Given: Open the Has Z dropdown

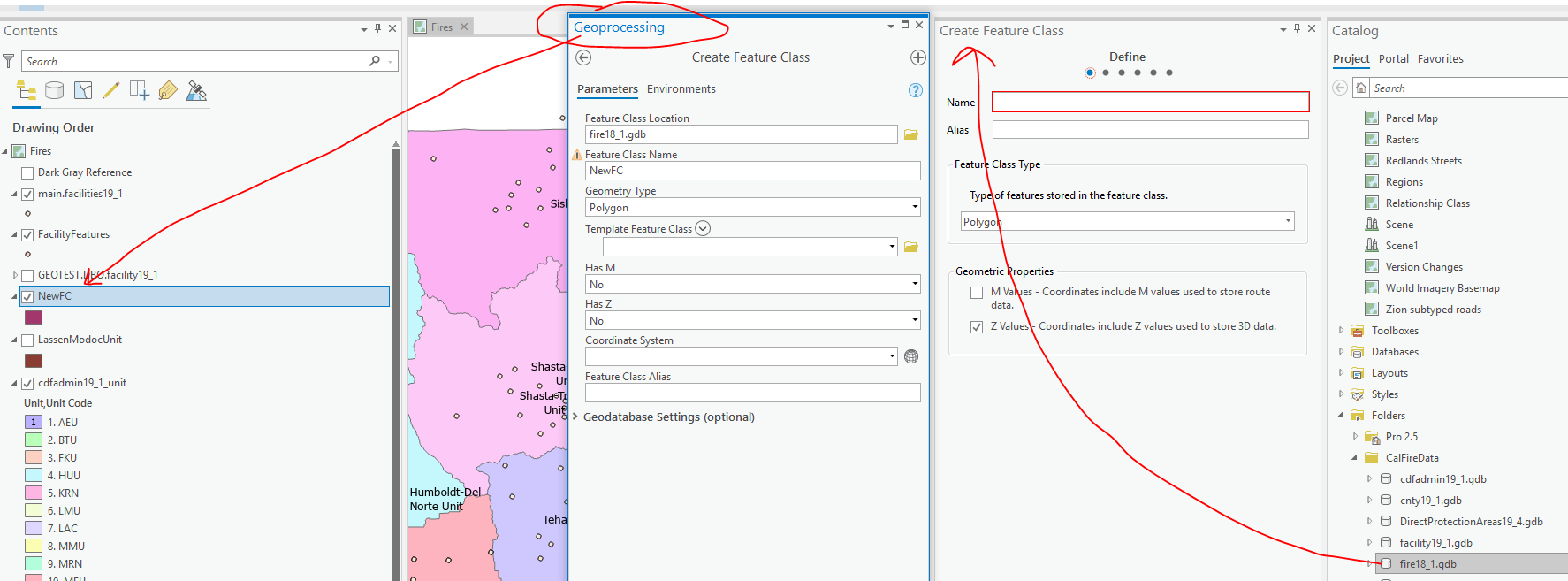Looking at the screenshot, I should pos(752,320).
